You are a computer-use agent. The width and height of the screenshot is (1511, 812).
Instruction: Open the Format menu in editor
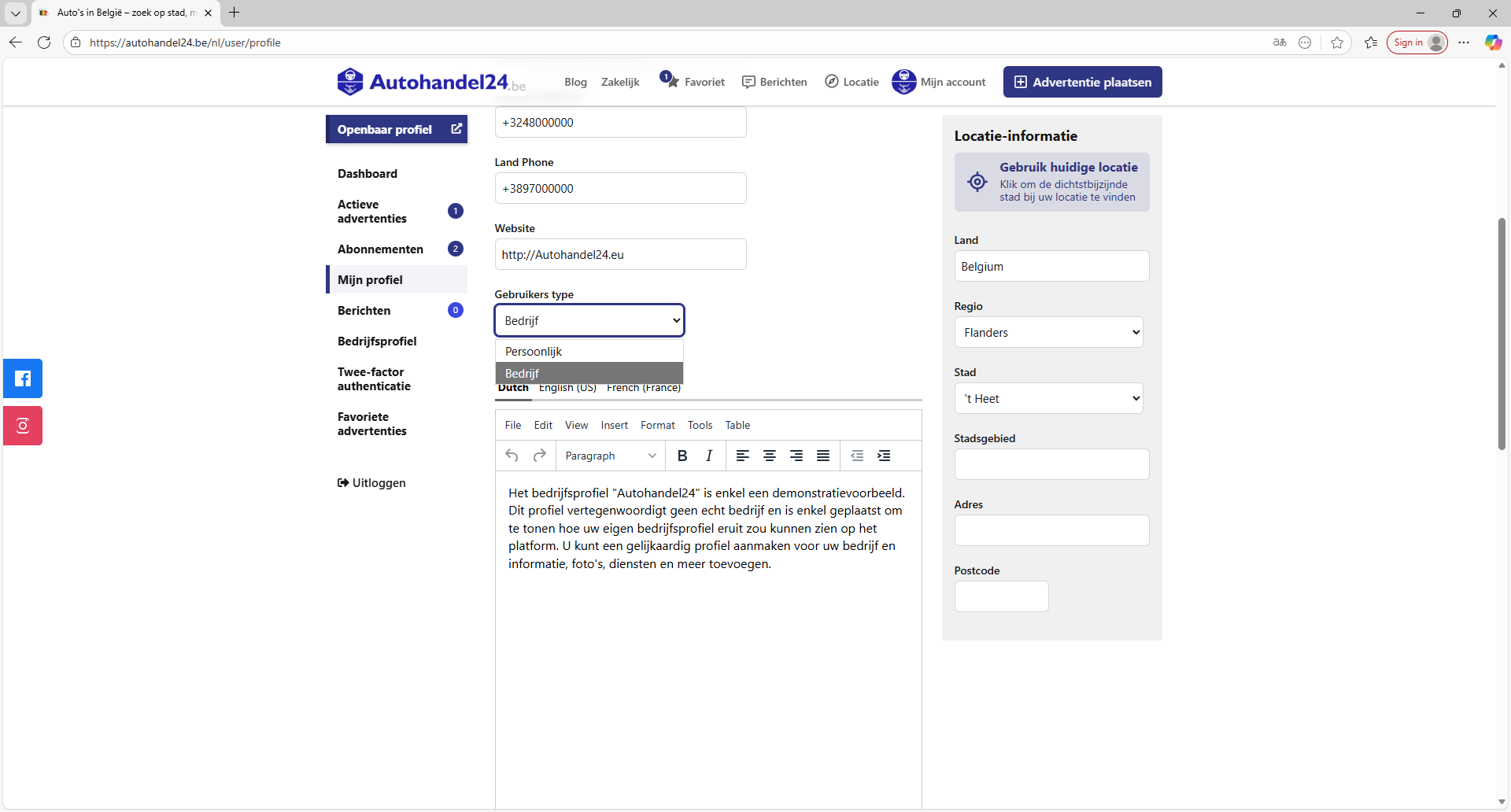pyautogui.click(x=657, y=425)
